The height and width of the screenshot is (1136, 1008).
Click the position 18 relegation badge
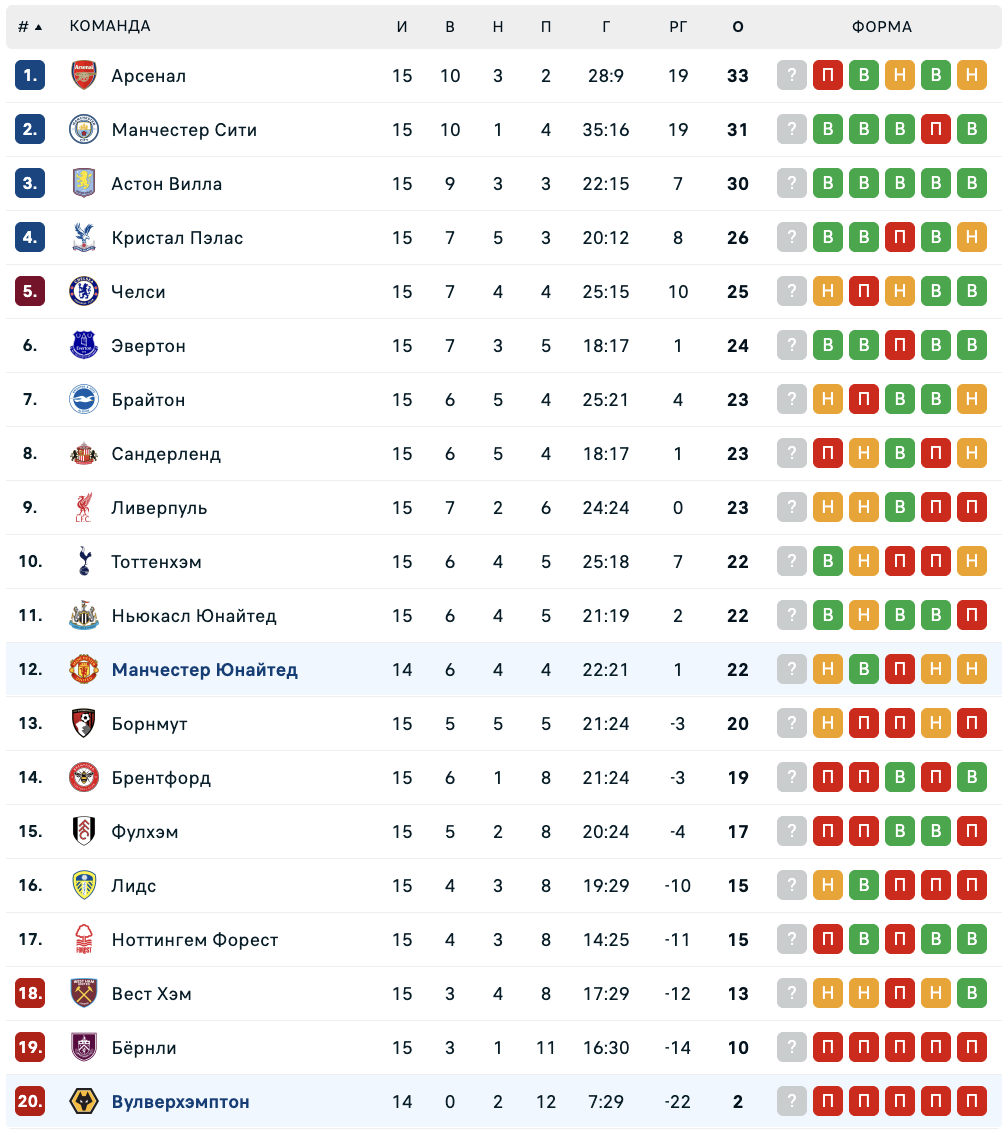point(30,994)
